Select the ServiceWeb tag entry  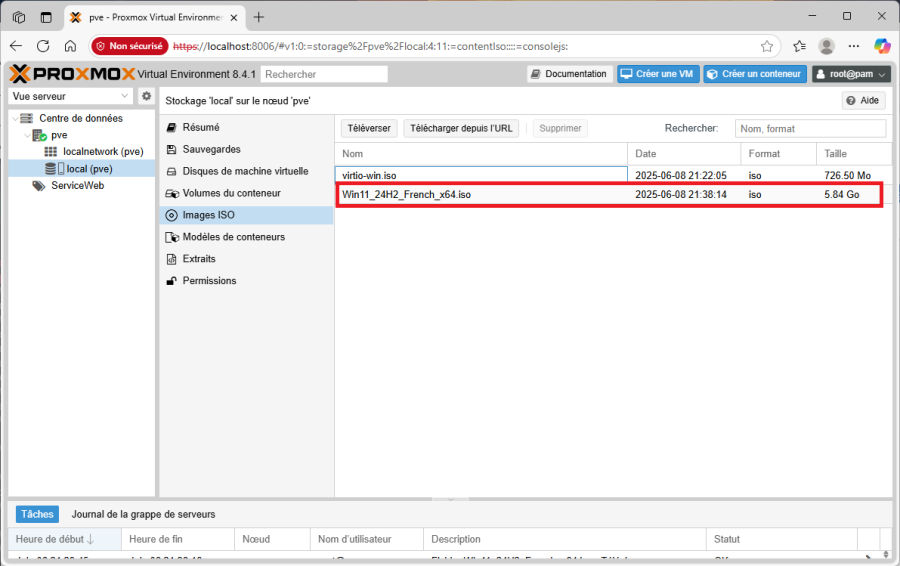point(77,185)
